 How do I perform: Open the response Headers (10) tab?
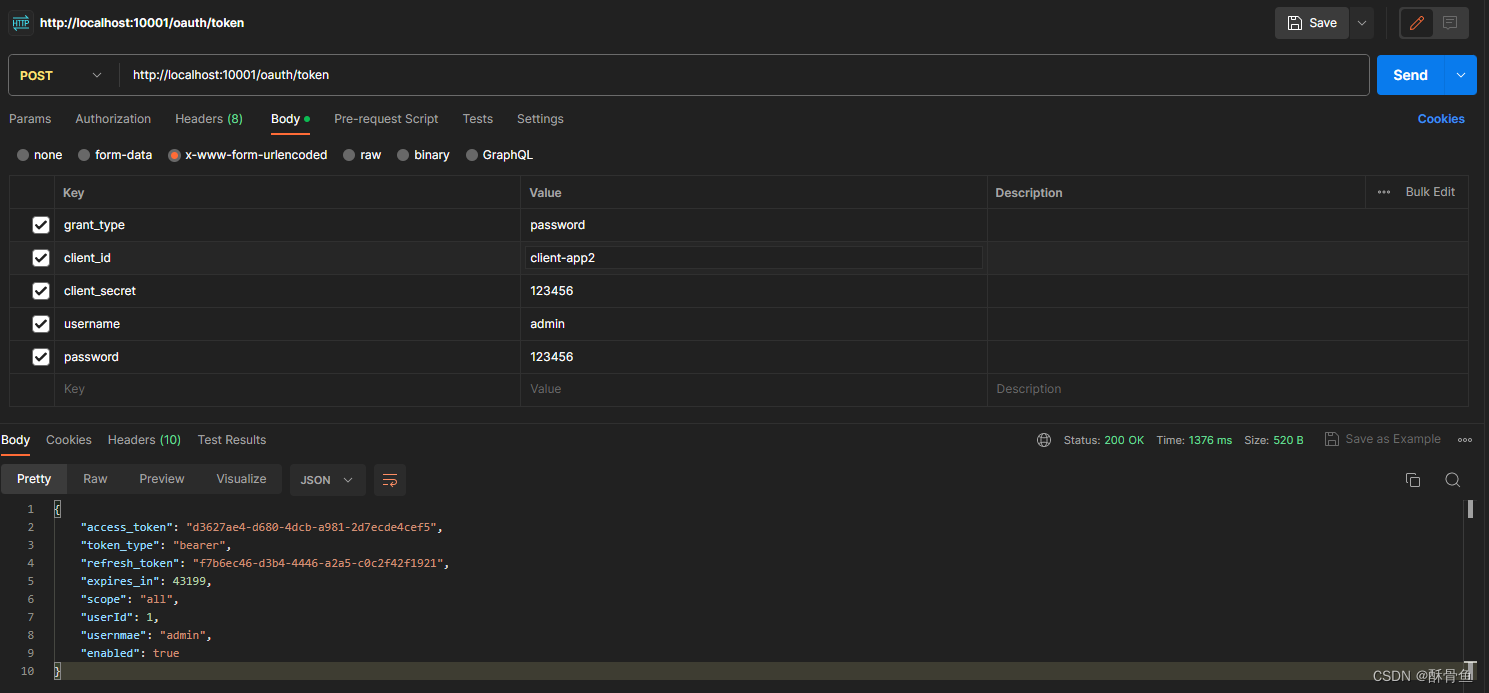pos(144,440)
